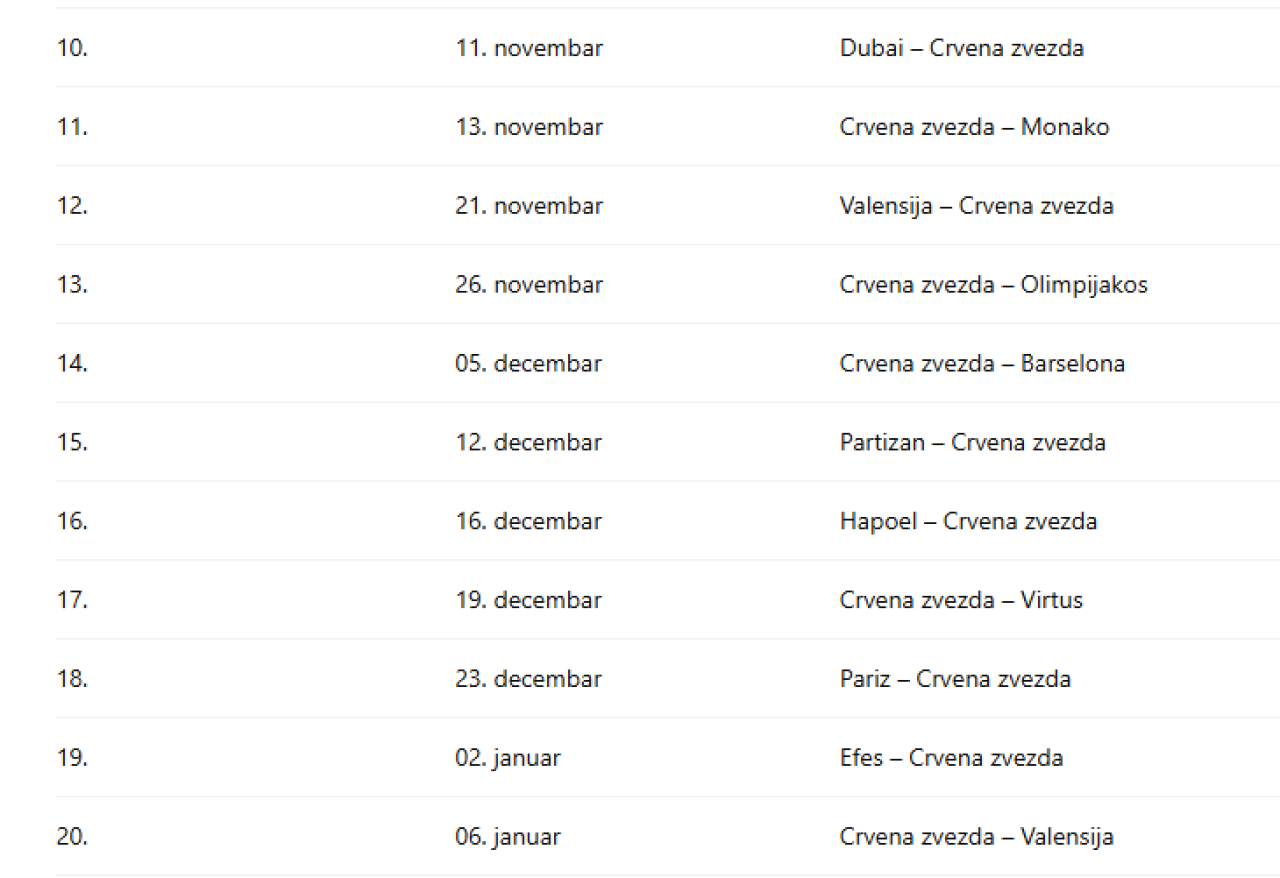Screen dimensions: 1280x878
Task: Select the Crvena zvezda – Olimpijakos match
Action: coord(993,285)
